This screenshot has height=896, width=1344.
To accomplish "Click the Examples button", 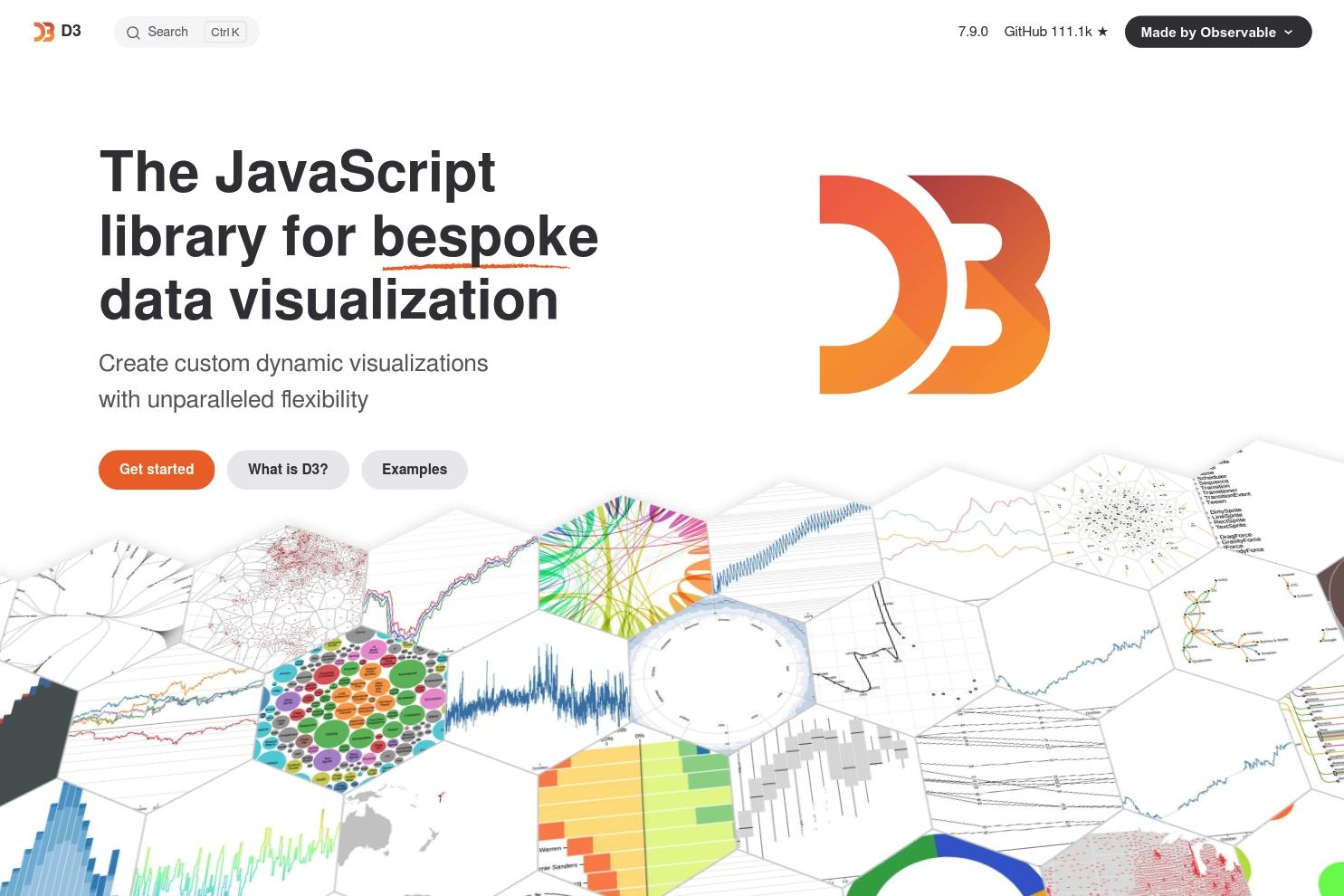I will pyautogui.click(x=414, y=469).
